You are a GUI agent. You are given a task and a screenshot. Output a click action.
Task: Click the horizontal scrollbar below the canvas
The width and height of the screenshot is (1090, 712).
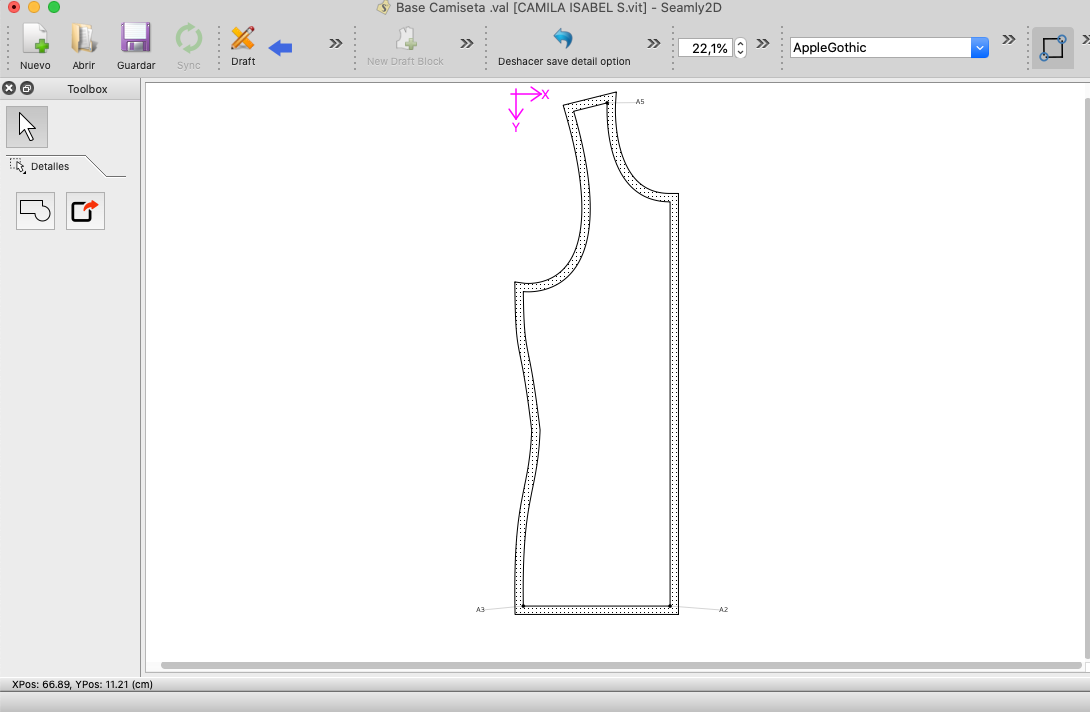(620, 665)
